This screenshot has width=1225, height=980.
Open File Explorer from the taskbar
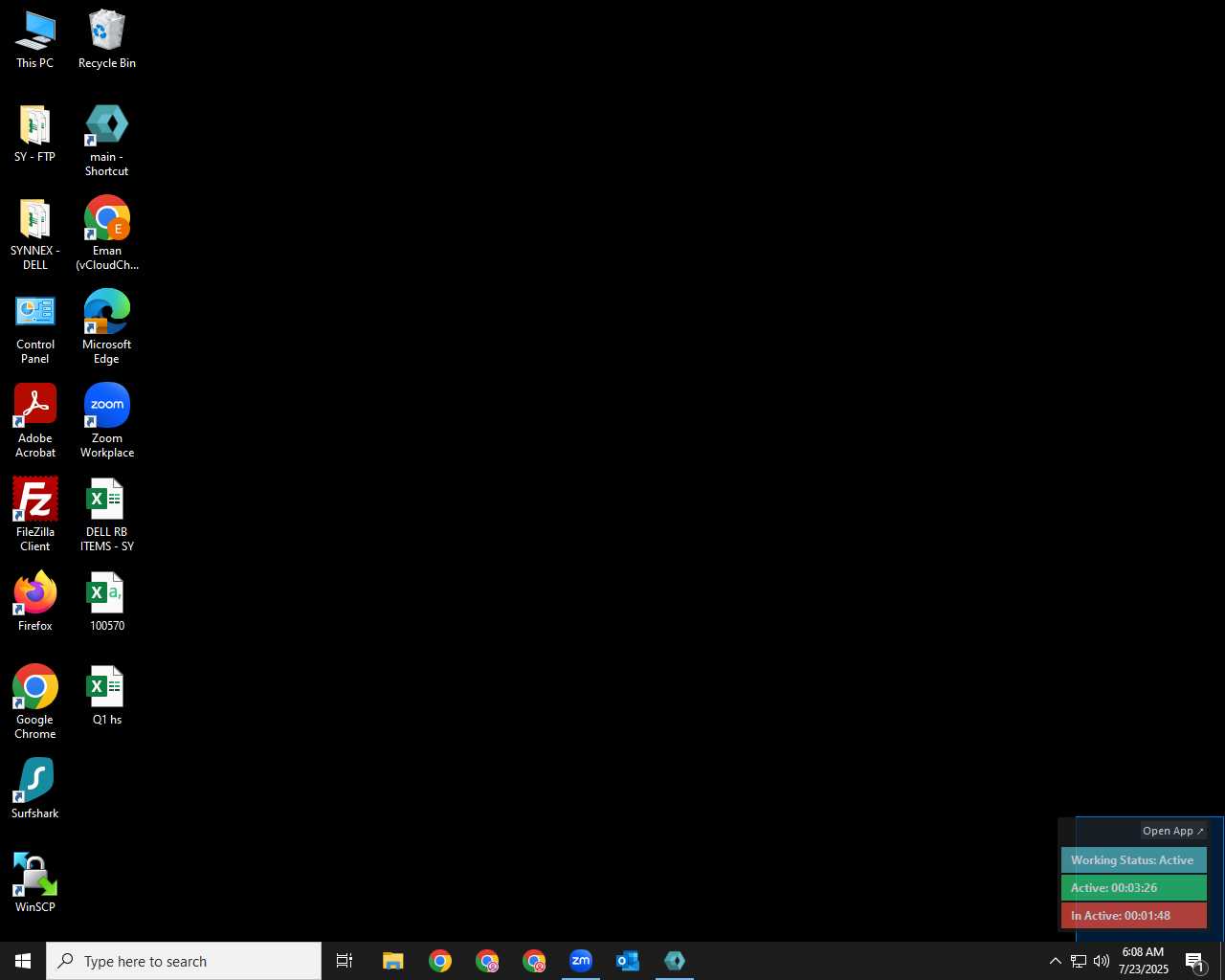pyautogui.click(x=393, y=961)
